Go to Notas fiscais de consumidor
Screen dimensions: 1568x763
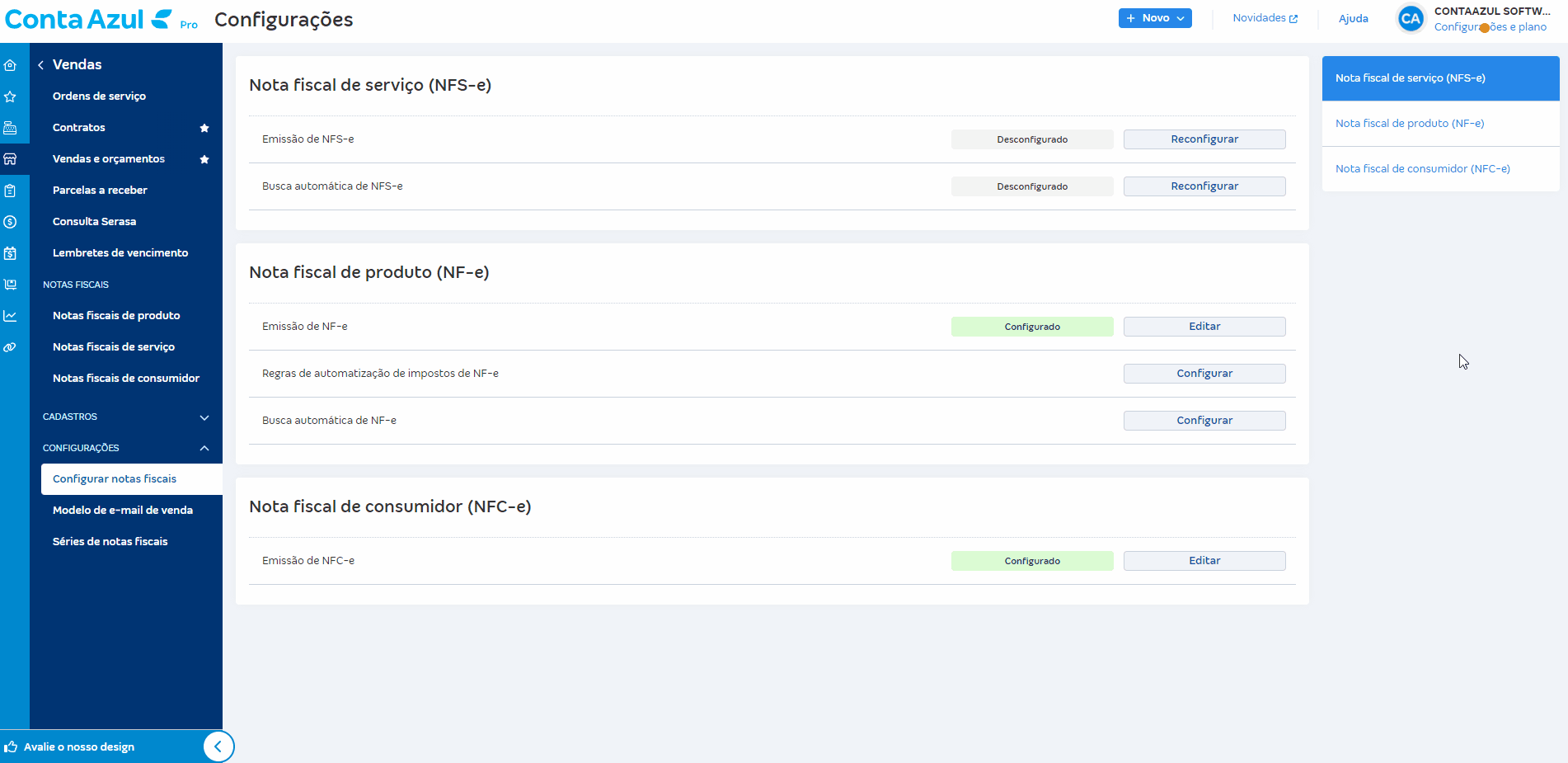click(126, 379)
